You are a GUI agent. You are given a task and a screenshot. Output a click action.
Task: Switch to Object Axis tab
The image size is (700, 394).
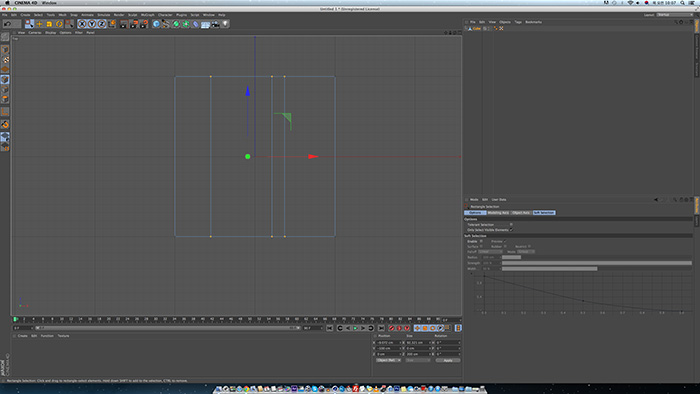(521, 213)
